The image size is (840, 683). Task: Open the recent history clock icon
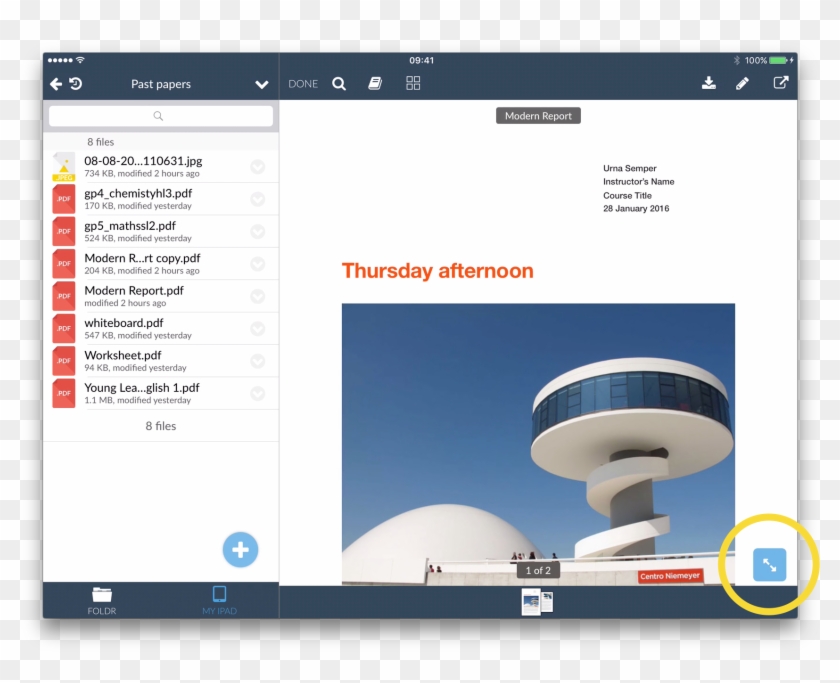click(75, 85)
